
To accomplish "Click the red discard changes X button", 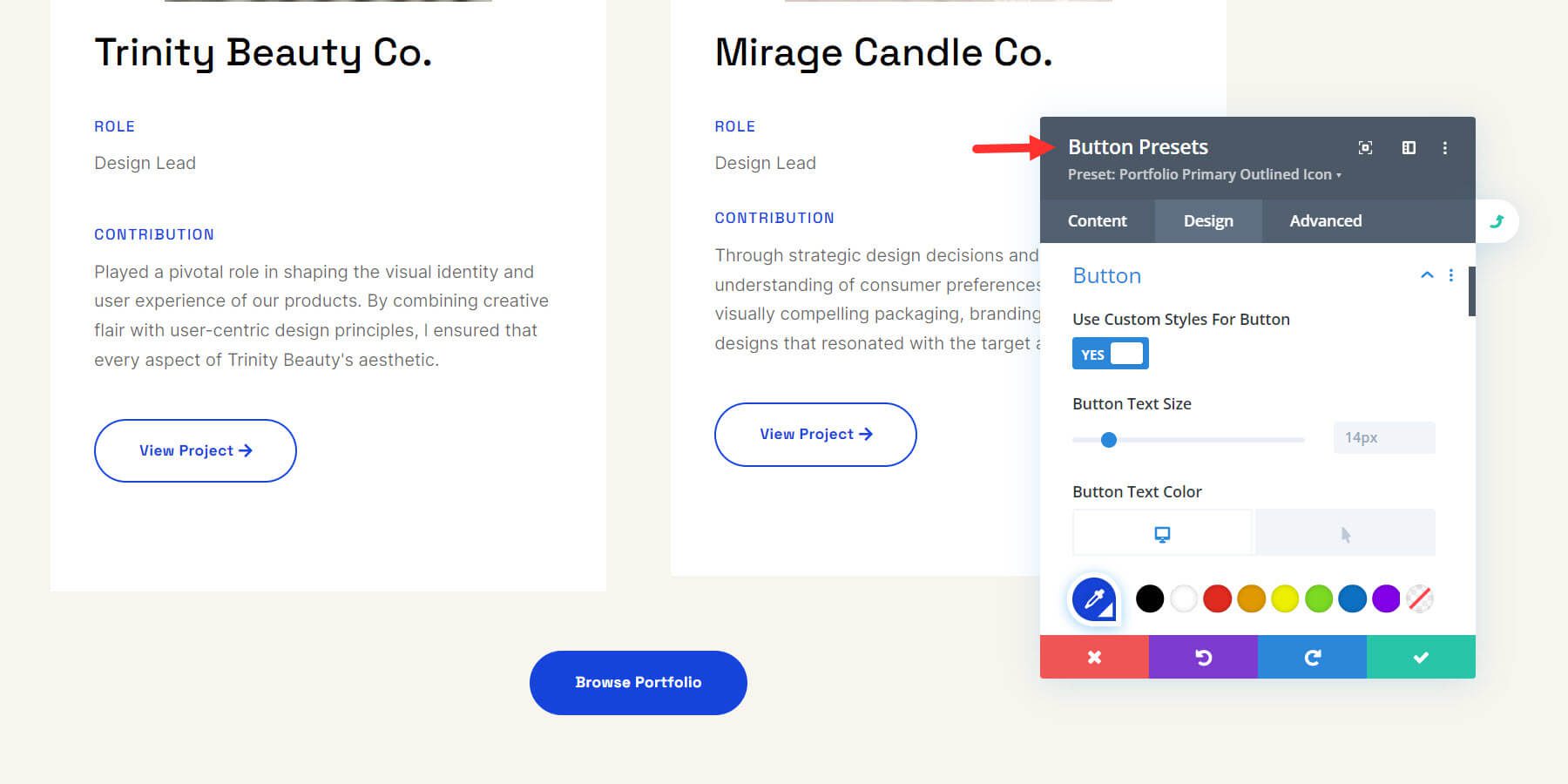I will (x=1094, y=657).
